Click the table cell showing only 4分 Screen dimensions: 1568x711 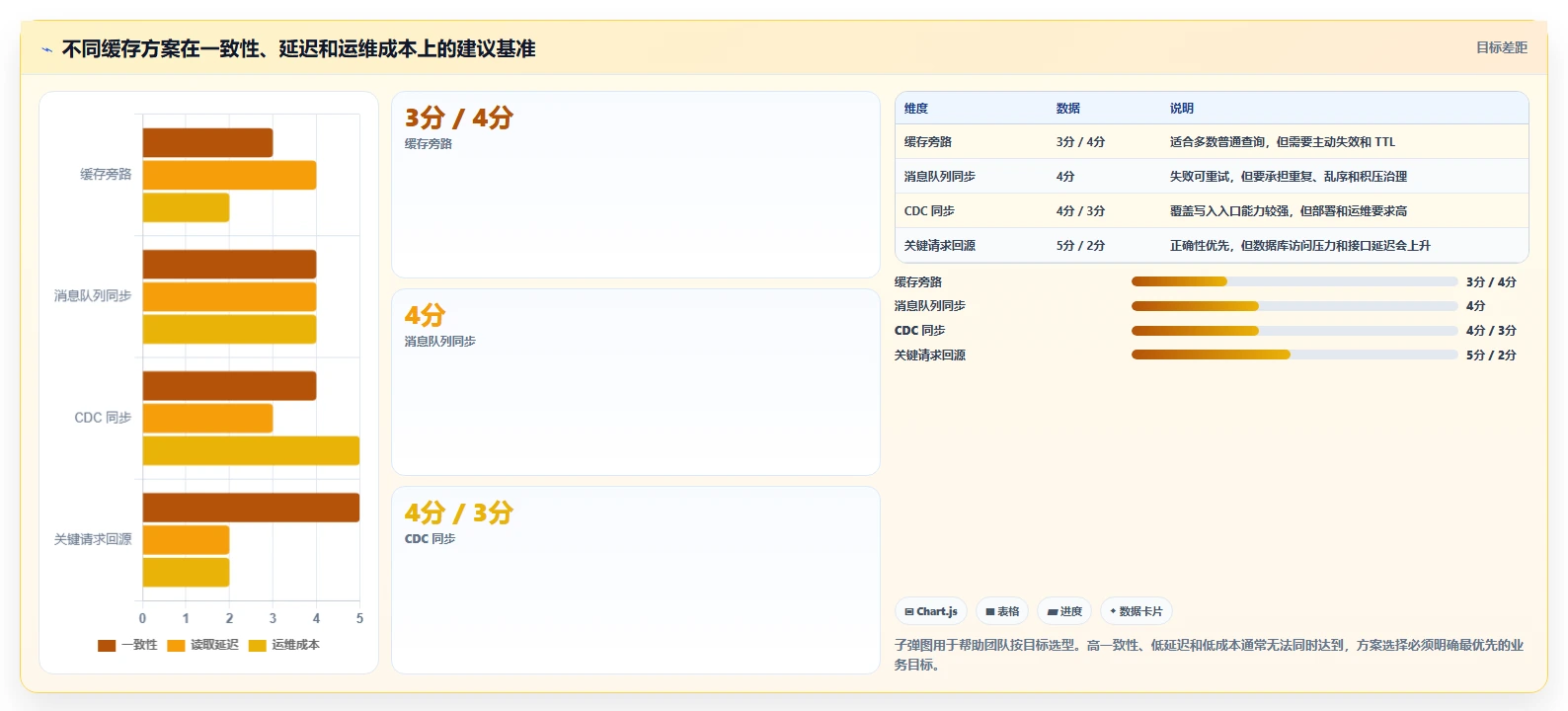[x=1065, y=177]
